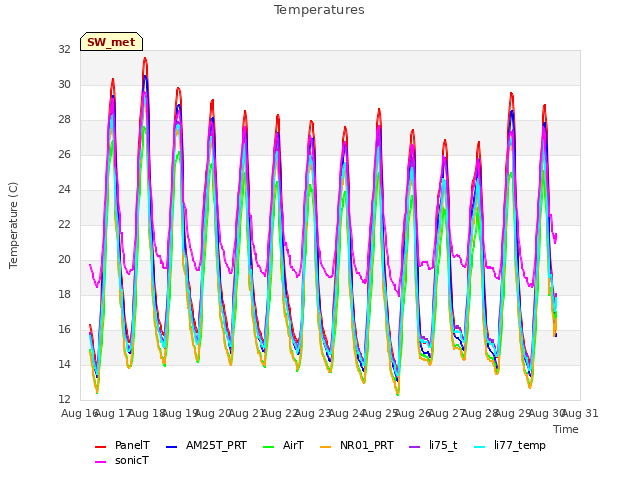Image resolution: width=640 pixels, height=480 pixels.
Task: Click the Aug 31 x-axis date label
Action: click(x=580, y=413)
